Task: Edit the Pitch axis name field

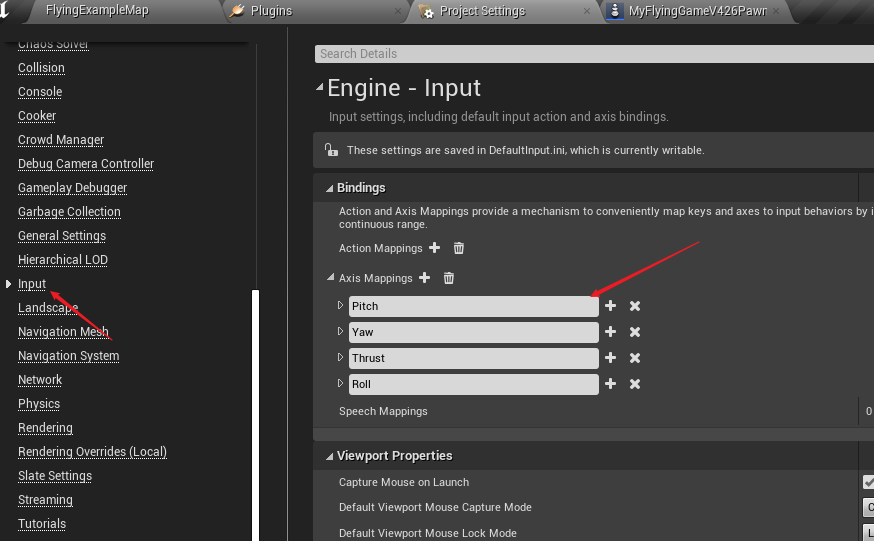Action: tap(474, 306)
